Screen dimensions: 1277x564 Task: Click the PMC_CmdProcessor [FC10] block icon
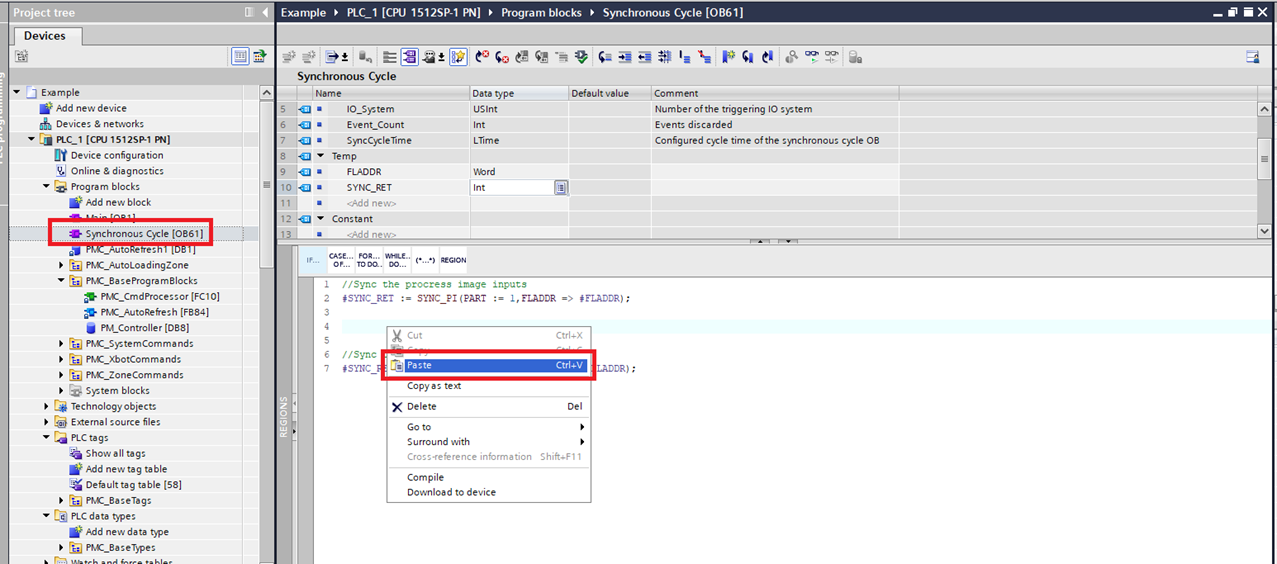(91, 297)
